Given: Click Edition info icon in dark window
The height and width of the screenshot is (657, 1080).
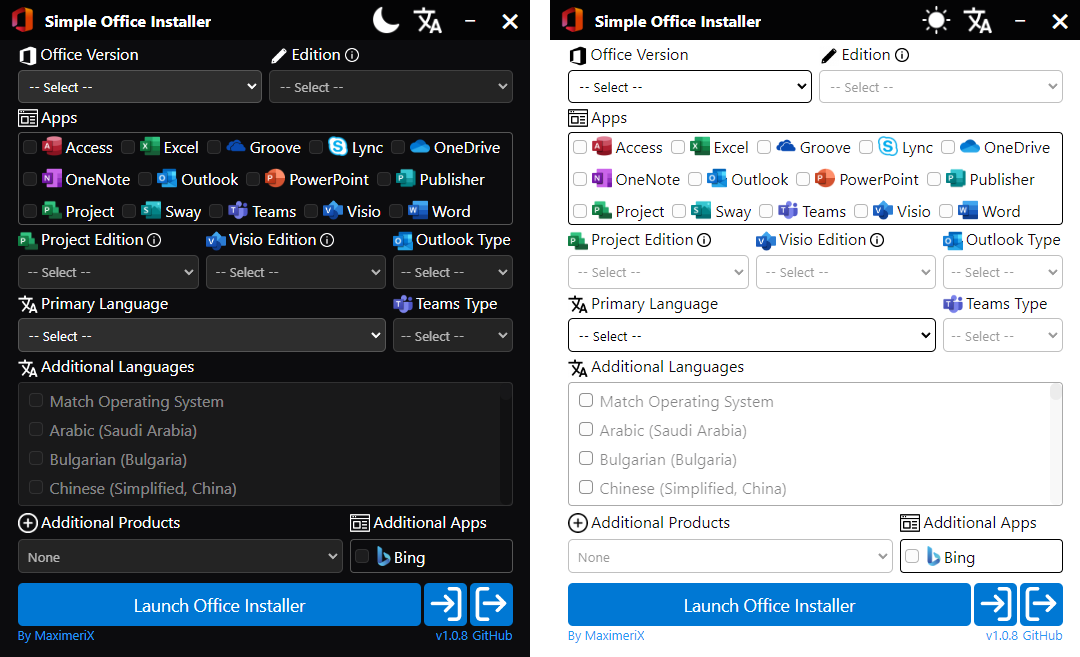Looking at the screenshot, I should (352, 56).
